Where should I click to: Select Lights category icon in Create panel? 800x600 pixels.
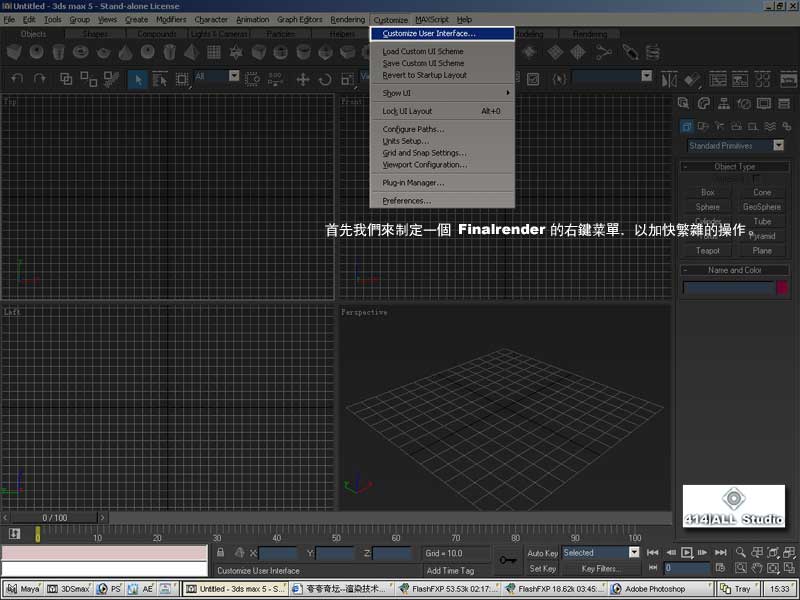pyautogui.click(x=720, y=126)
